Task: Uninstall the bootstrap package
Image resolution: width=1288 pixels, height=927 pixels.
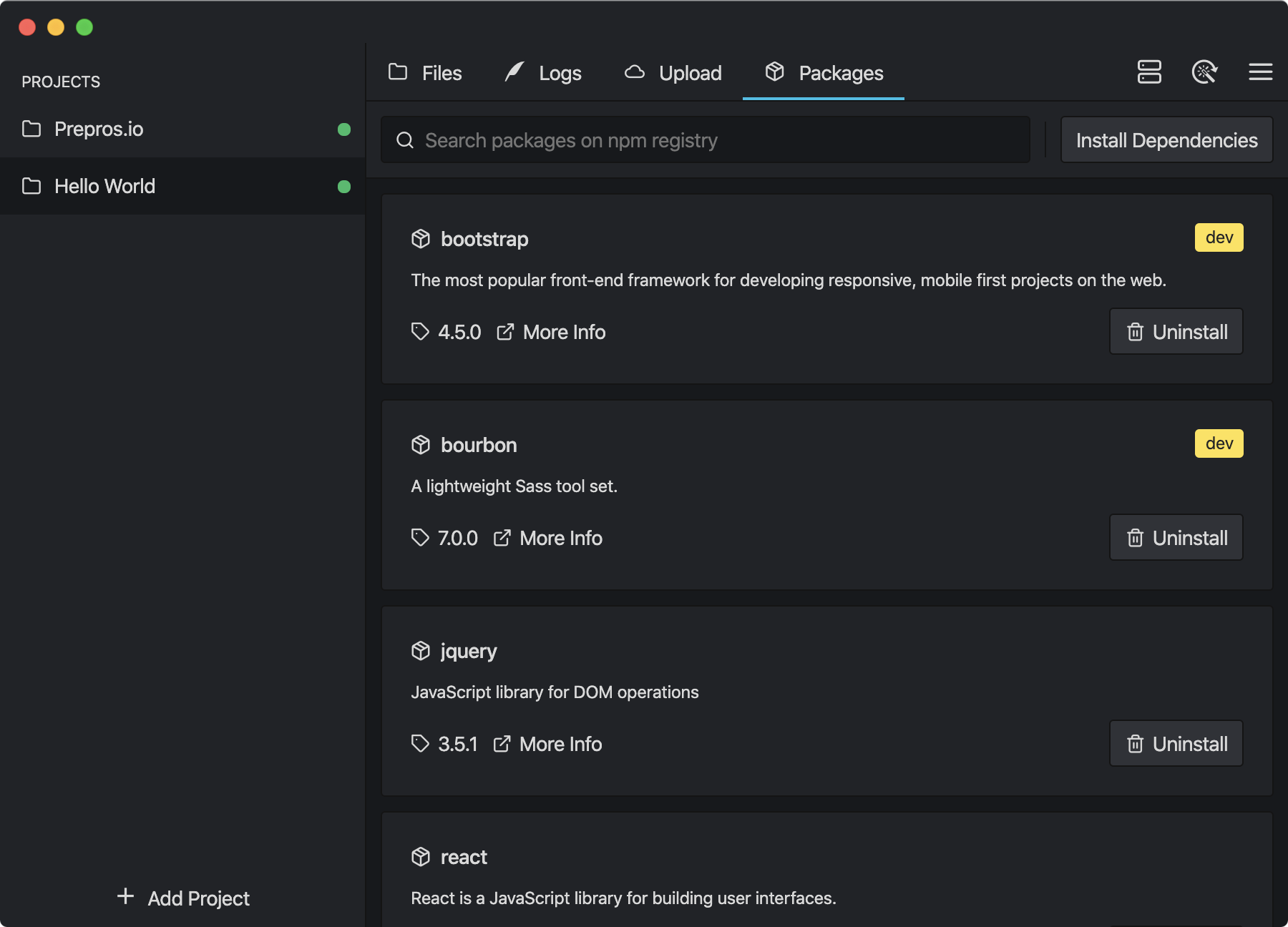Action: pyautogui.click(x=1176, y=332)
